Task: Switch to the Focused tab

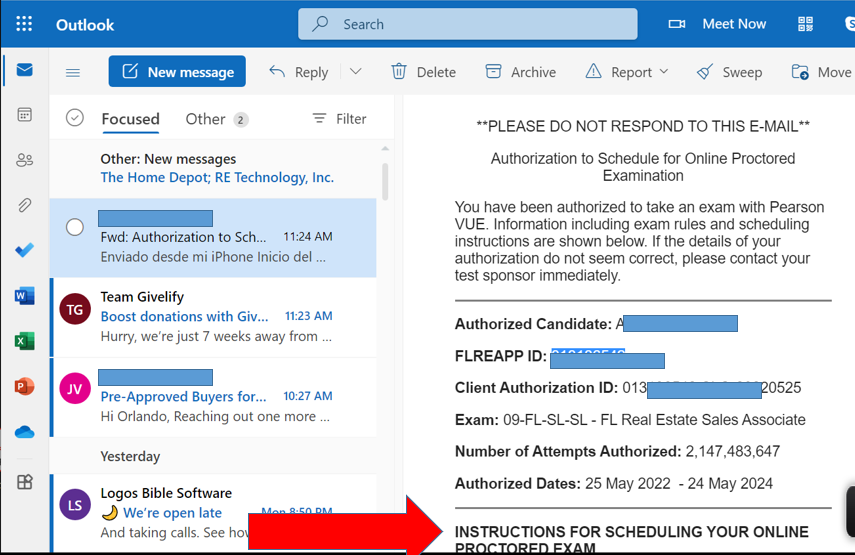Action: (130, 119)
